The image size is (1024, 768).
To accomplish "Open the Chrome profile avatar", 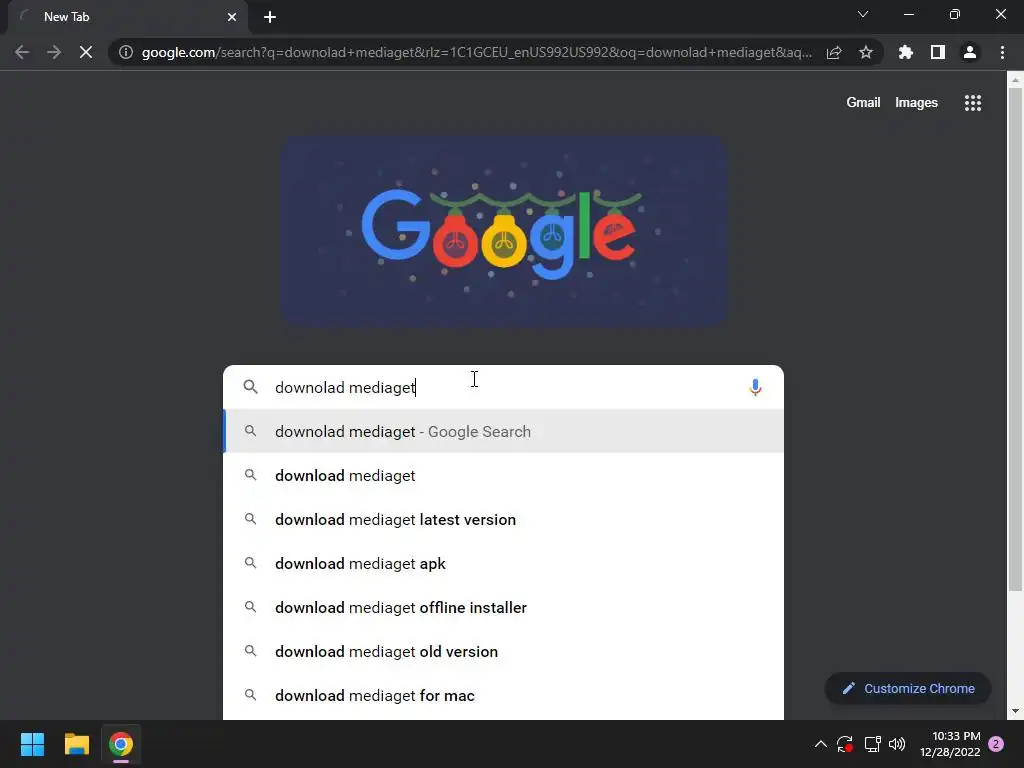I will point(970,52).
